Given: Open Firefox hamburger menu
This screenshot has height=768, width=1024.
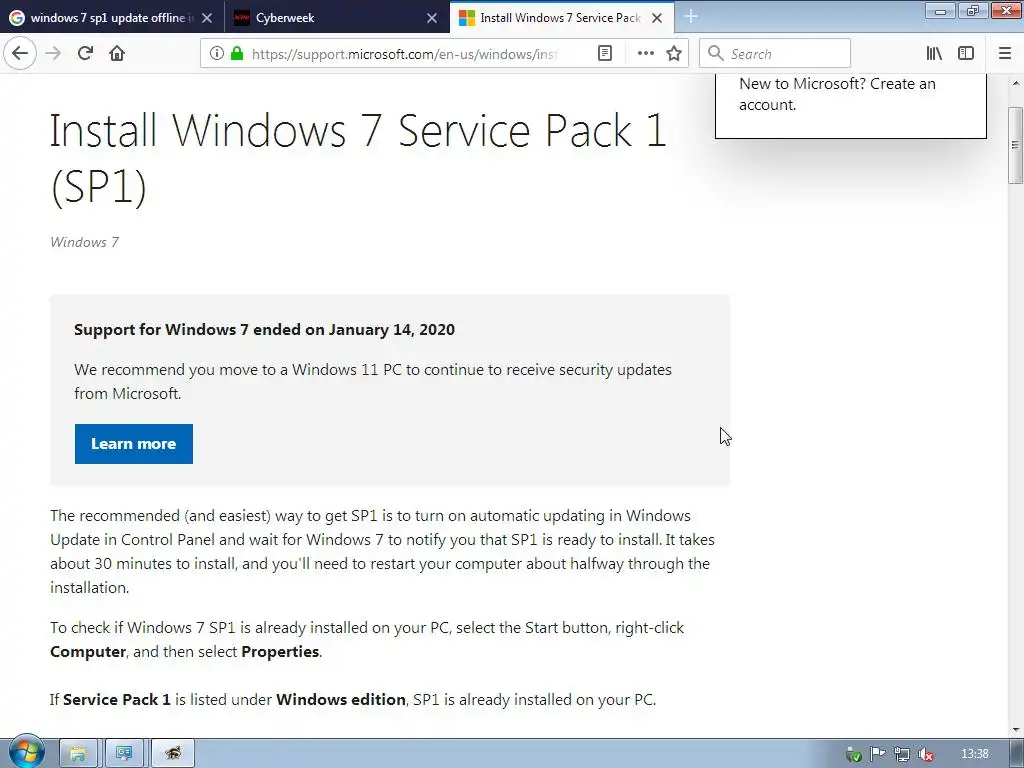Looking at the screenshot, I should (x=1005, y=54).
